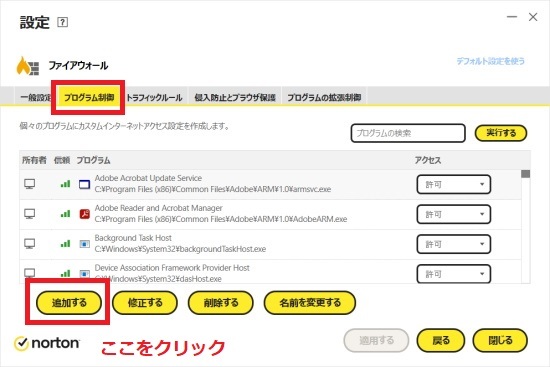550x367 pixels.
Task: Open access dropdown for Device Association Framework Provider Host
Action: tap(454, 274)
